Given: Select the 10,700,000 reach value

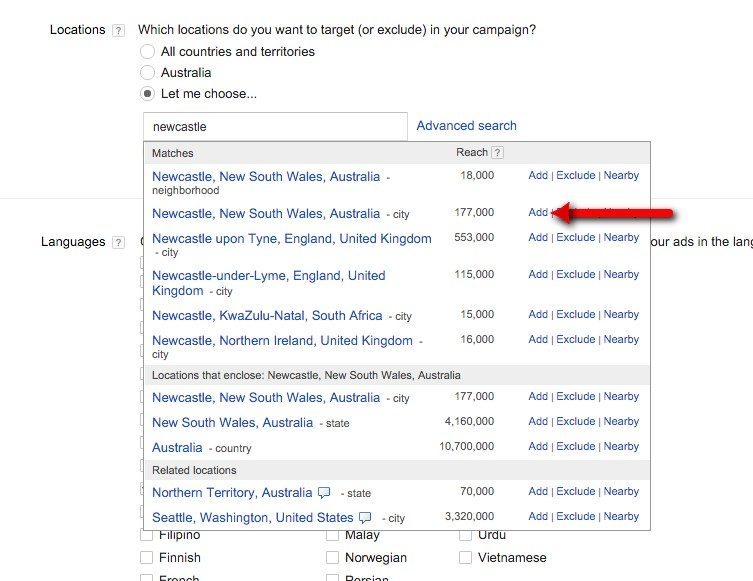Looking at the screenshot, I should pyautogui.click(x=466, y=446).
